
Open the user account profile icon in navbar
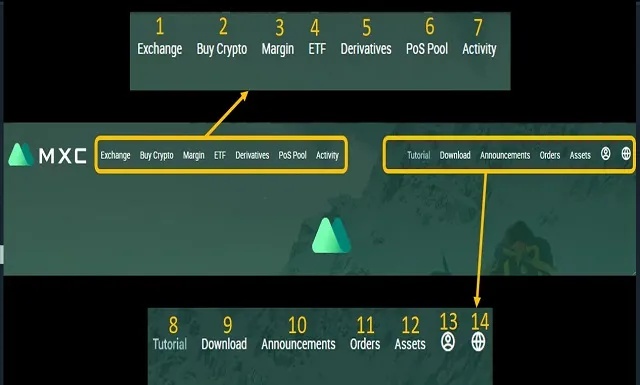pyautogui.click(x=605, y=154)
